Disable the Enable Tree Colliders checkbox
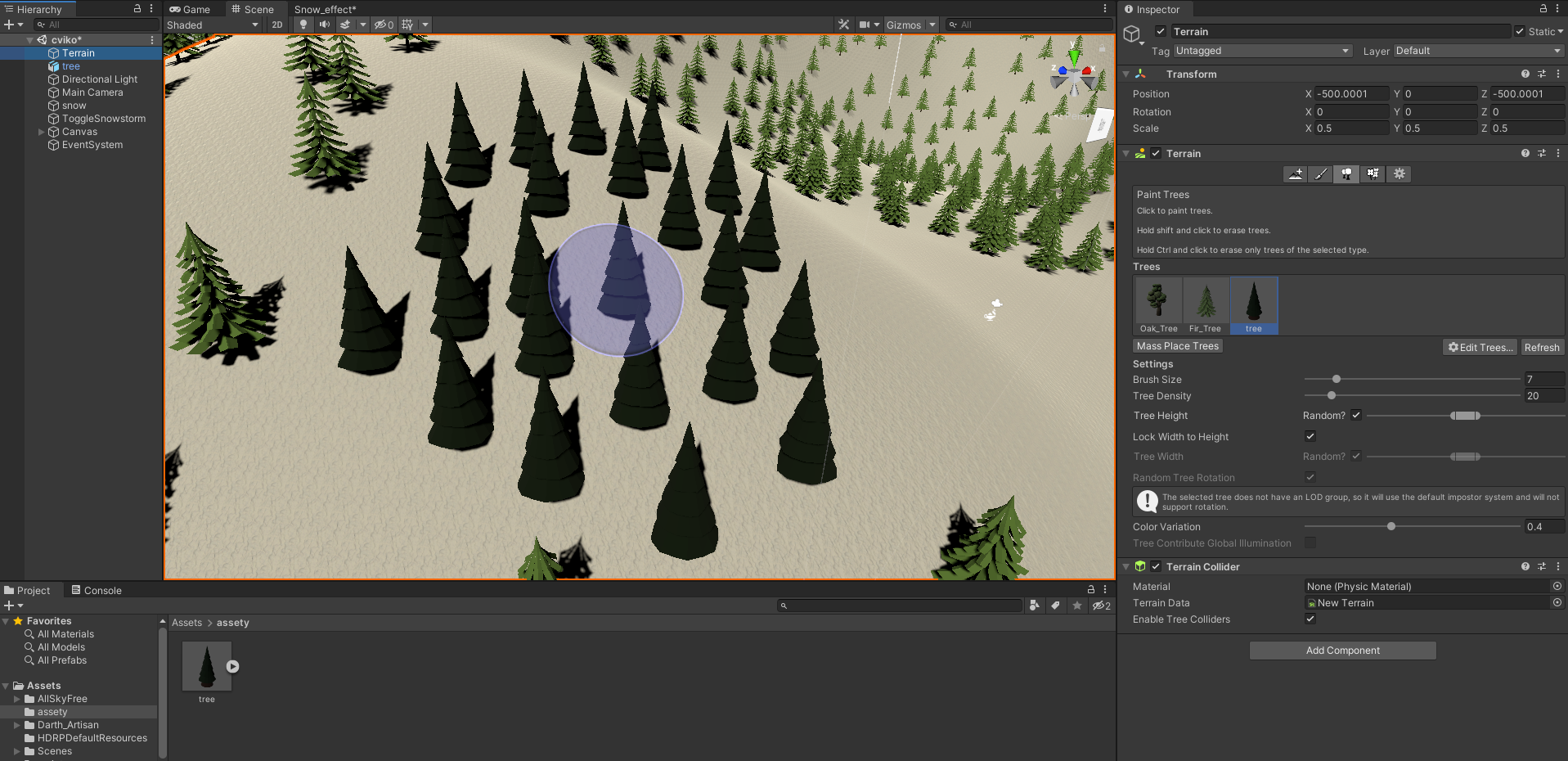 click(x=1310, y=619)
